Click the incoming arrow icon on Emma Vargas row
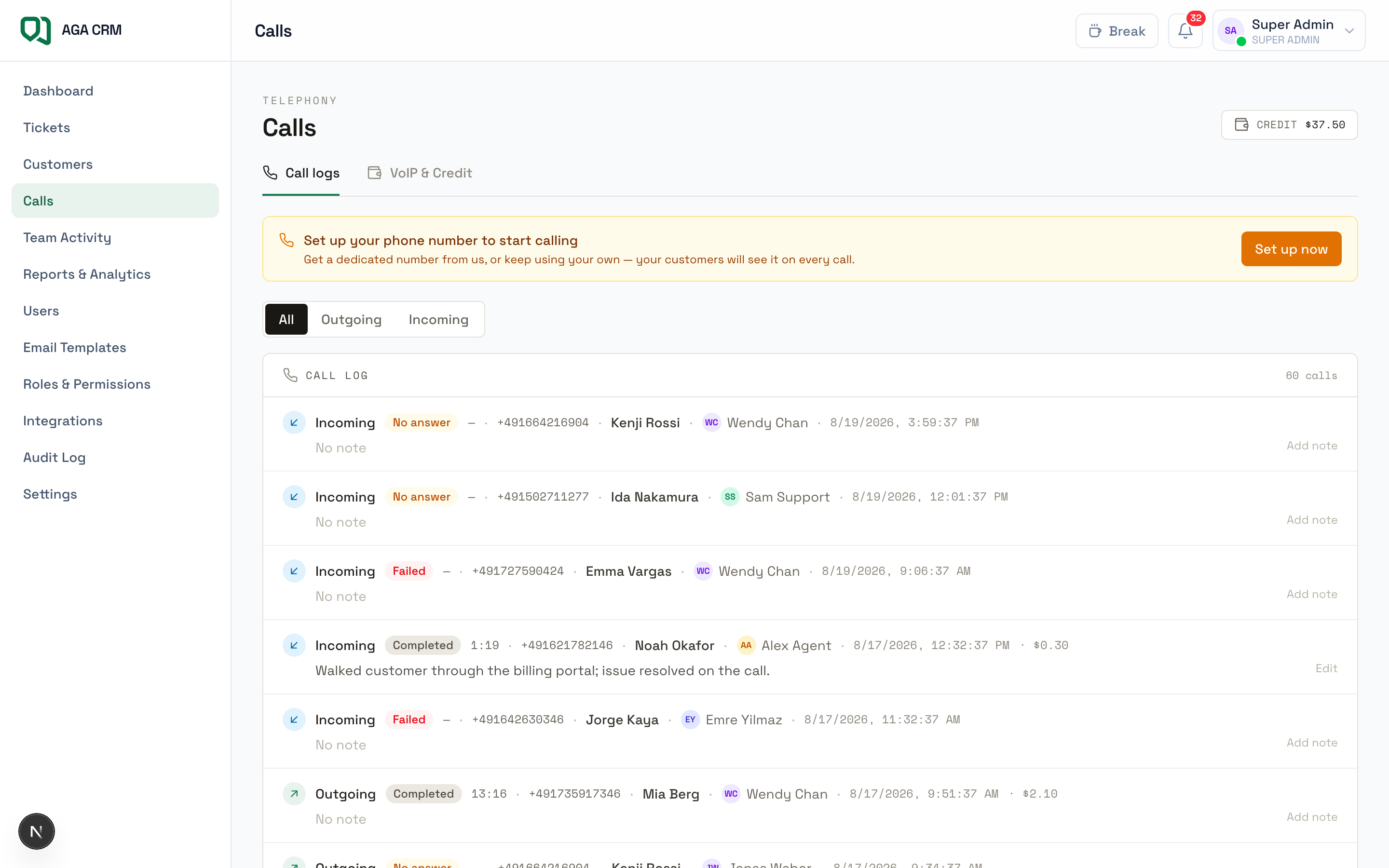 click(x=294, y=570)
